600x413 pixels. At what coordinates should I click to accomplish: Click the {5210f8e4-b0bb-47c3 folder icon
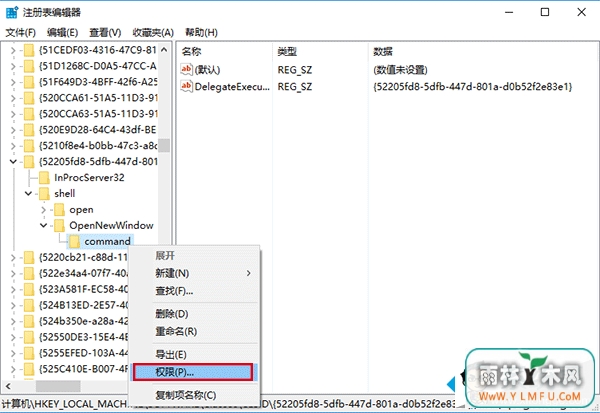29,146
